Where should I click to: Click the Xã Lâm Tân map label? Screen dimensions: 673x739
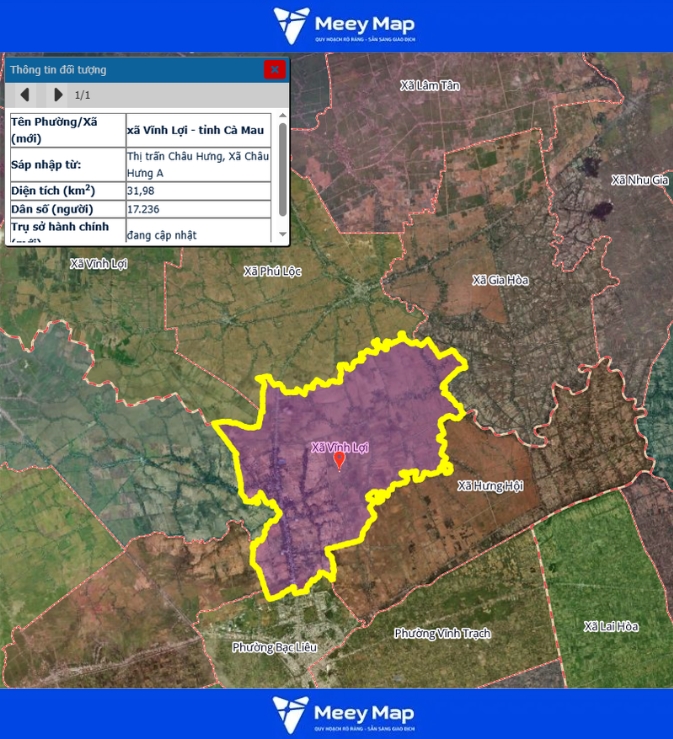point(429,86)
